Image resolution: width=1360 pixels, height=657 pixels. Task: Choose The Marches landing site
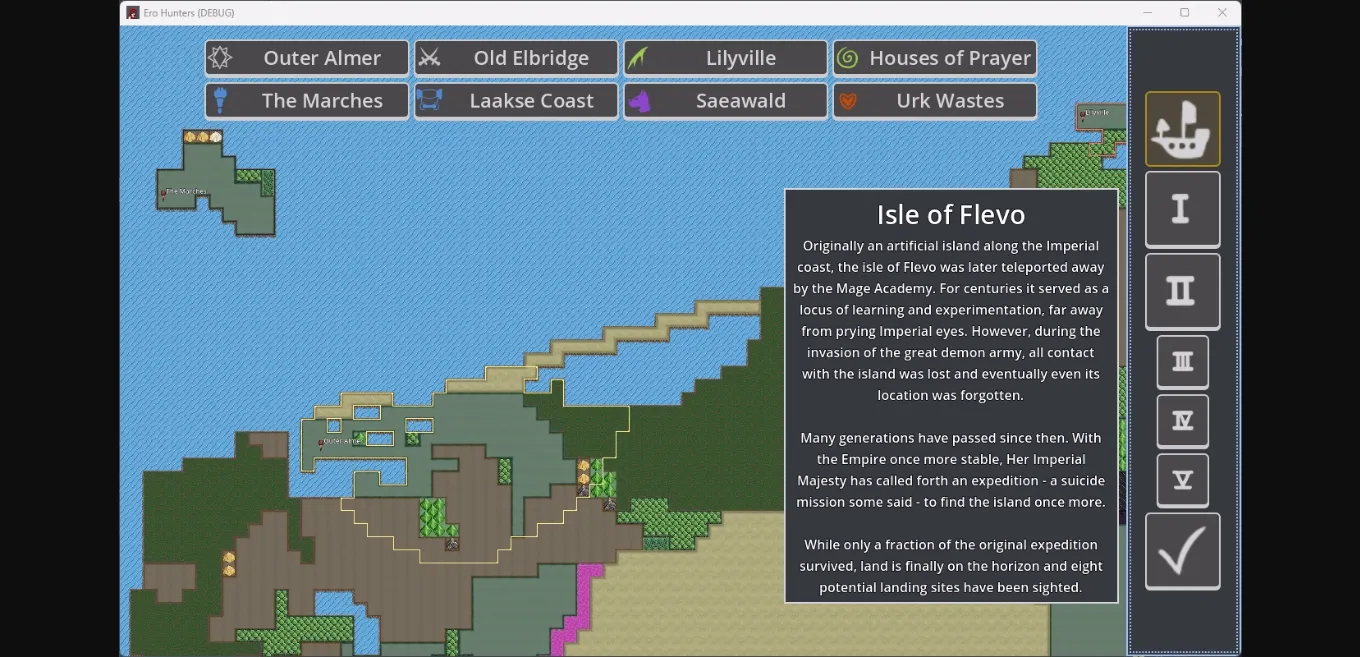point(307,101)
